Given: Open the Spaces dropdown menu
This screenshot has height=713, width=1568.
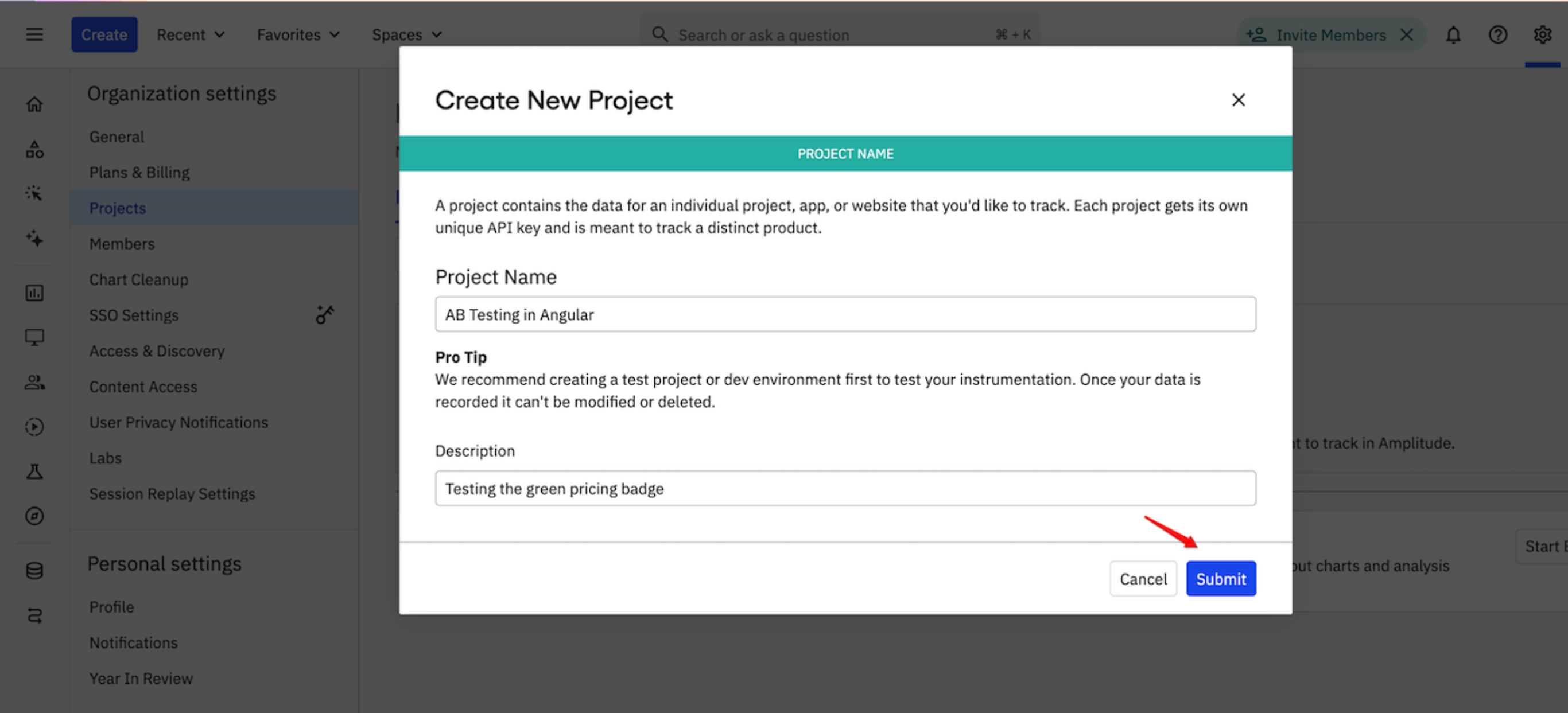Looking at the screenshot, I should coord(405,34).
